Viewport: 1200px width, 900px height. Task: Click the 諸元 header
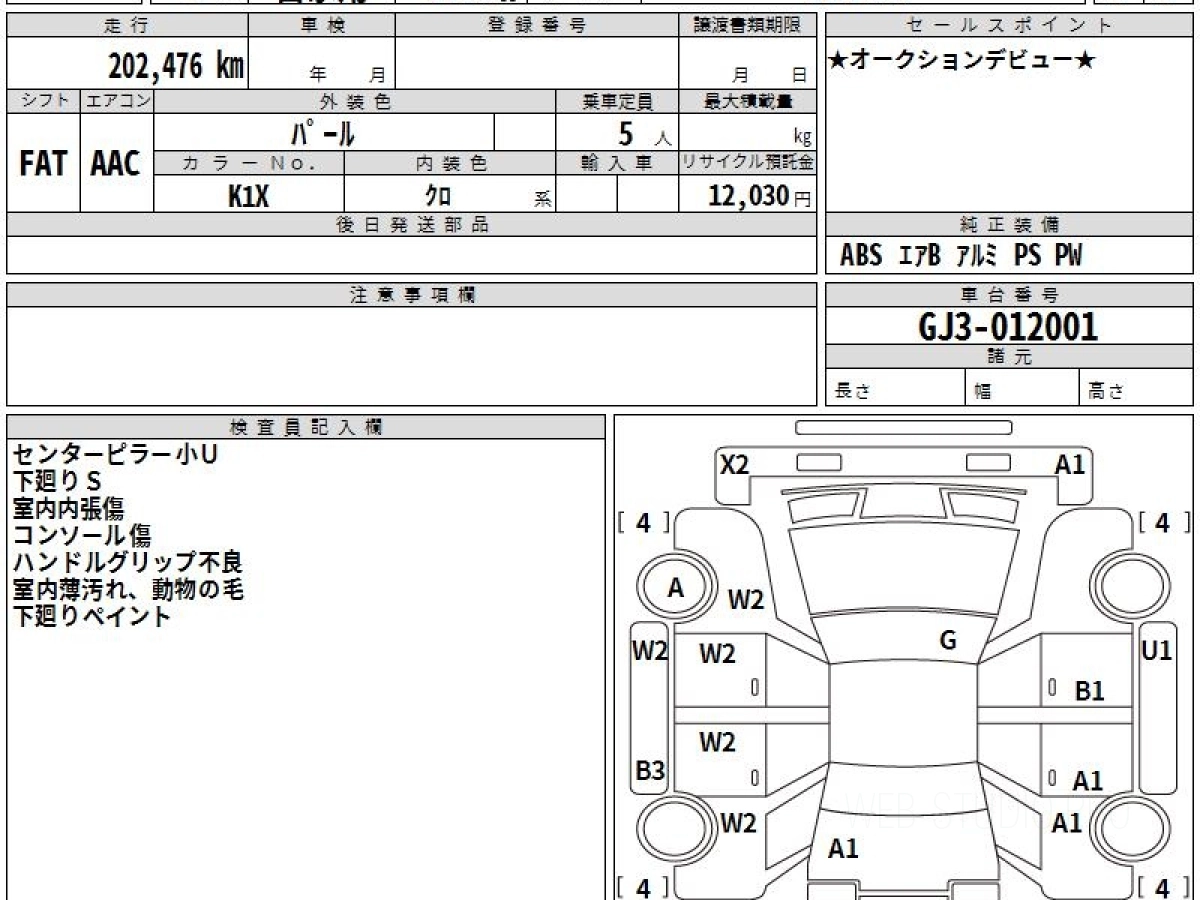[1010, 357]
